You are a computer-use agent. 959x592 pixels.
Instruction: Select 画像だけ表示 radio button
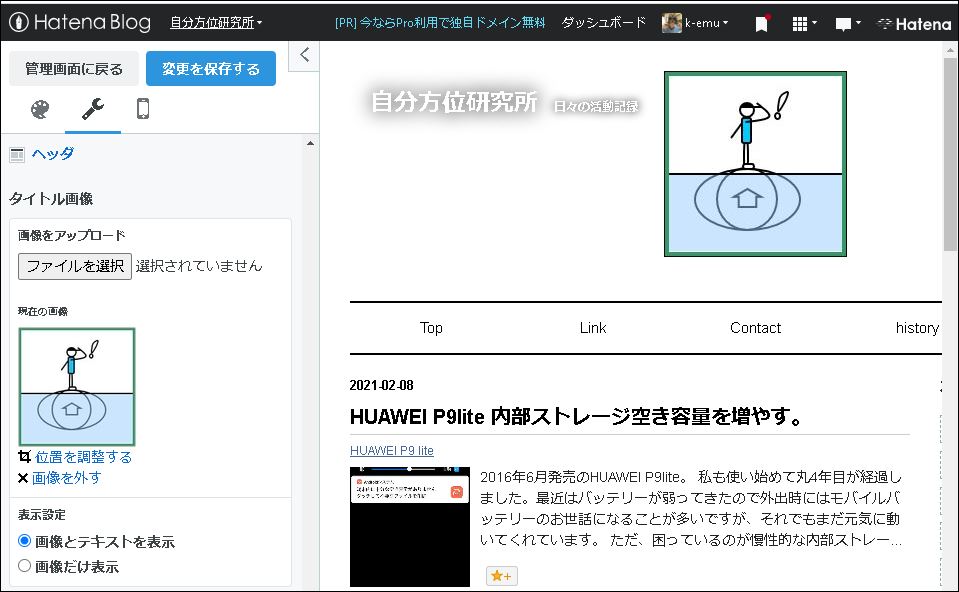pyautogui.click(x=24, y=566)
